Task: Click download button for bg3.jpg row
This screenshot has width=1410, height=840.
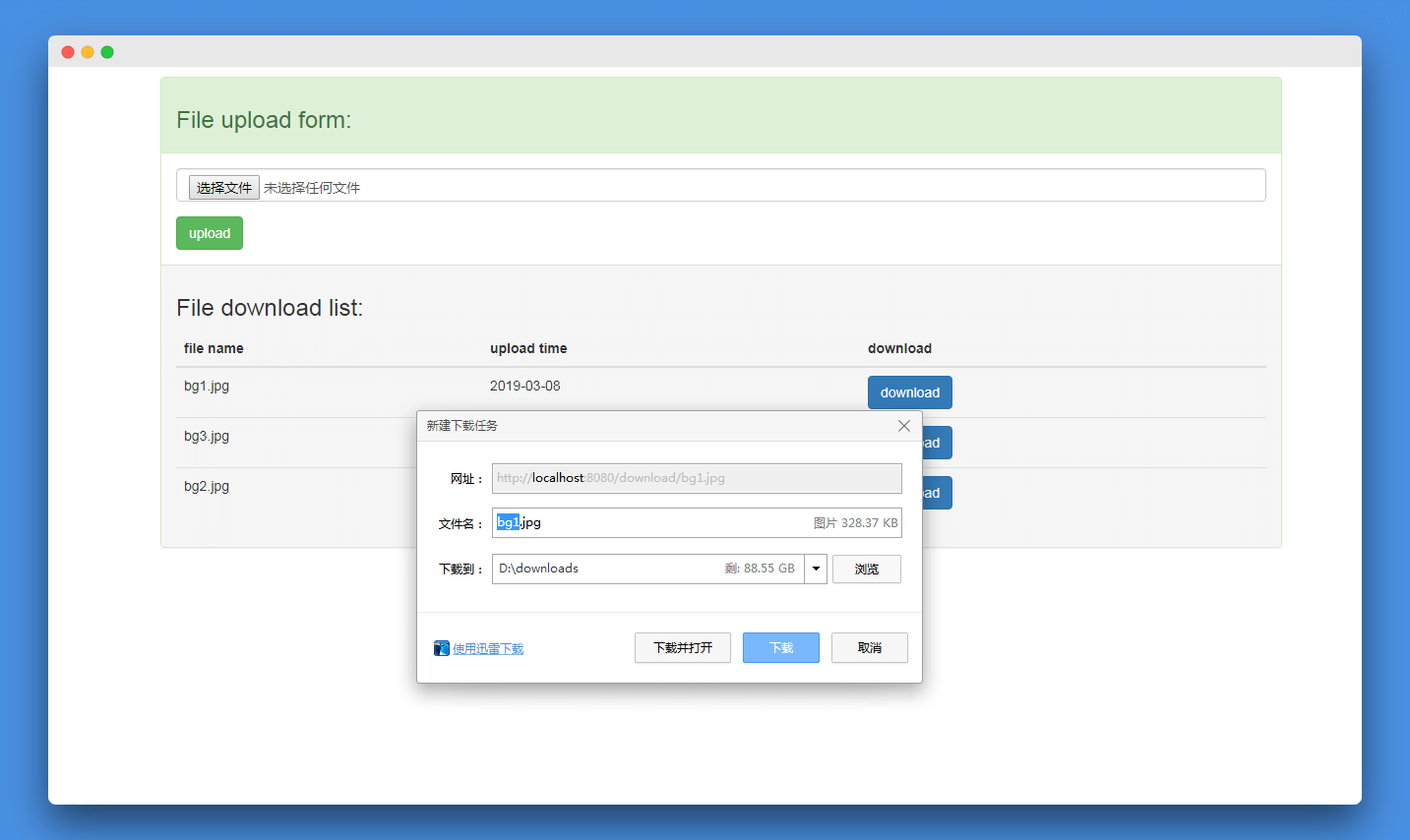Action: [938, 443]
